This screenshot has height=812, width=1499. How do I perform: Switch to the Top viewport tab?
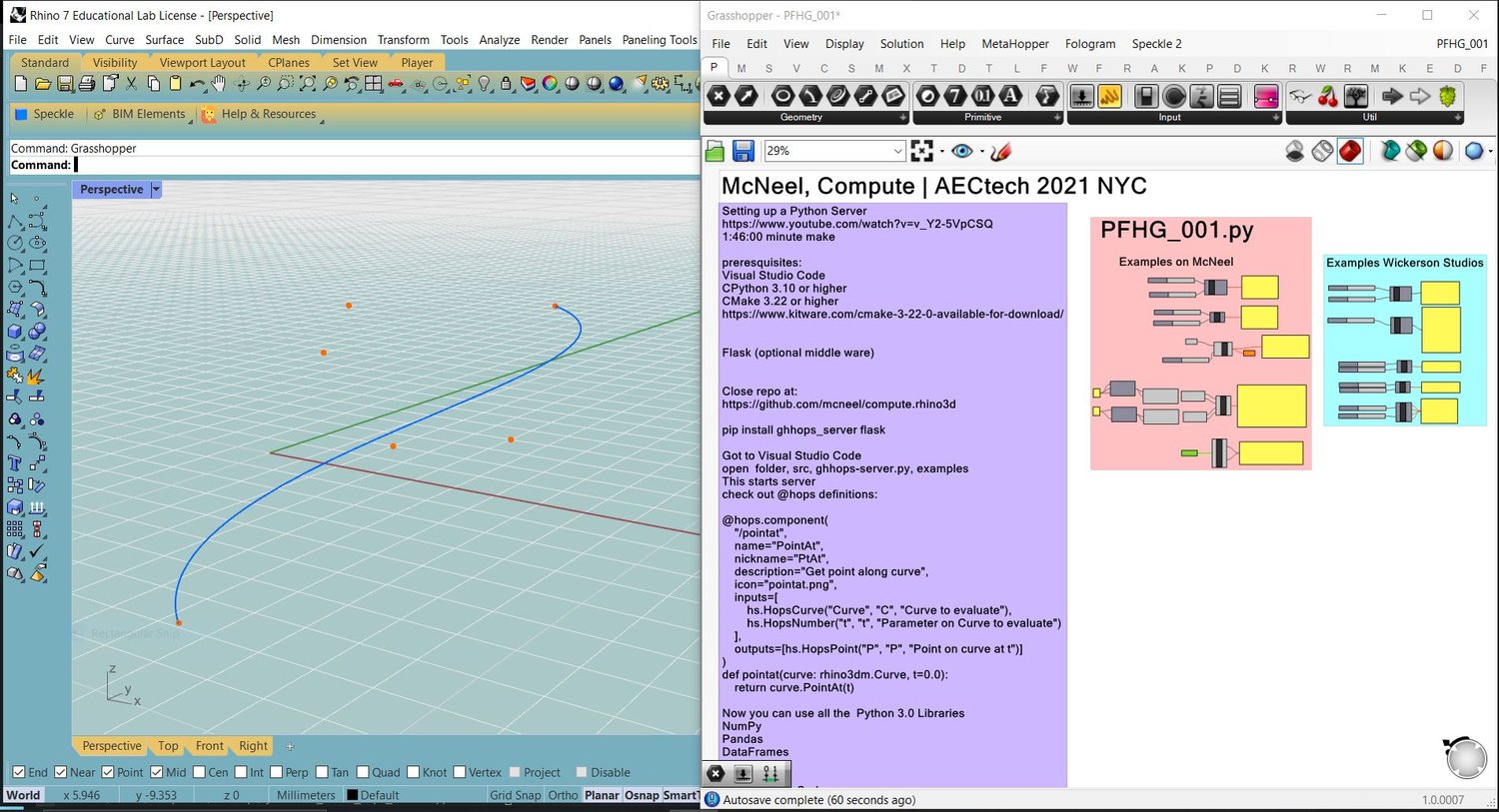click(x=168, y=746)
